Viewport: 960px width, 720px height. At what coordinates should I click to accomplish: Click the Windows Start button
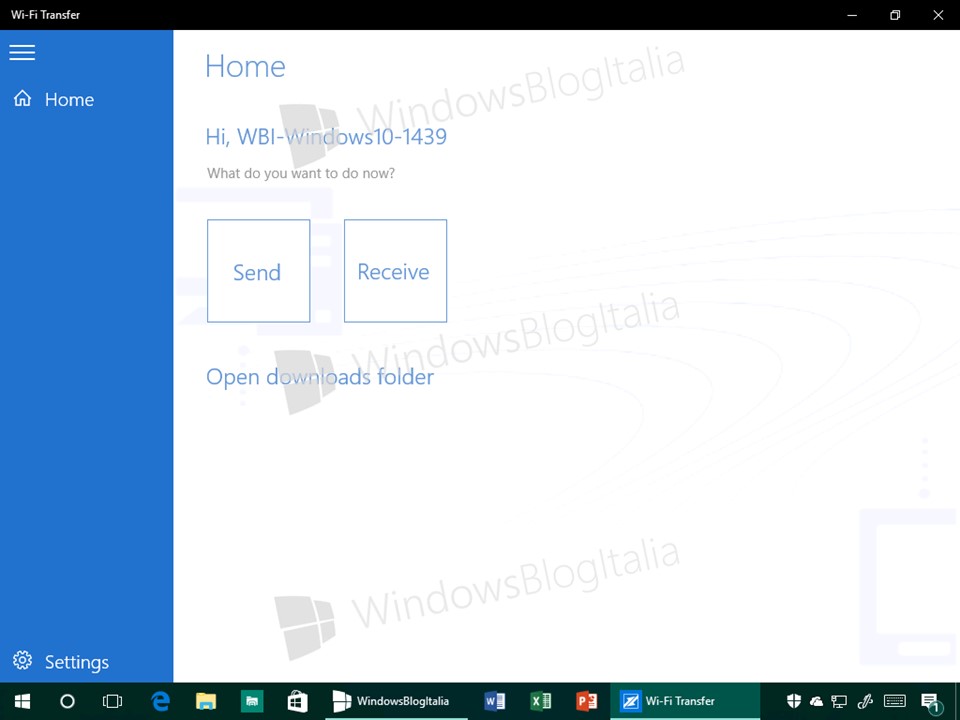point(23,701)
